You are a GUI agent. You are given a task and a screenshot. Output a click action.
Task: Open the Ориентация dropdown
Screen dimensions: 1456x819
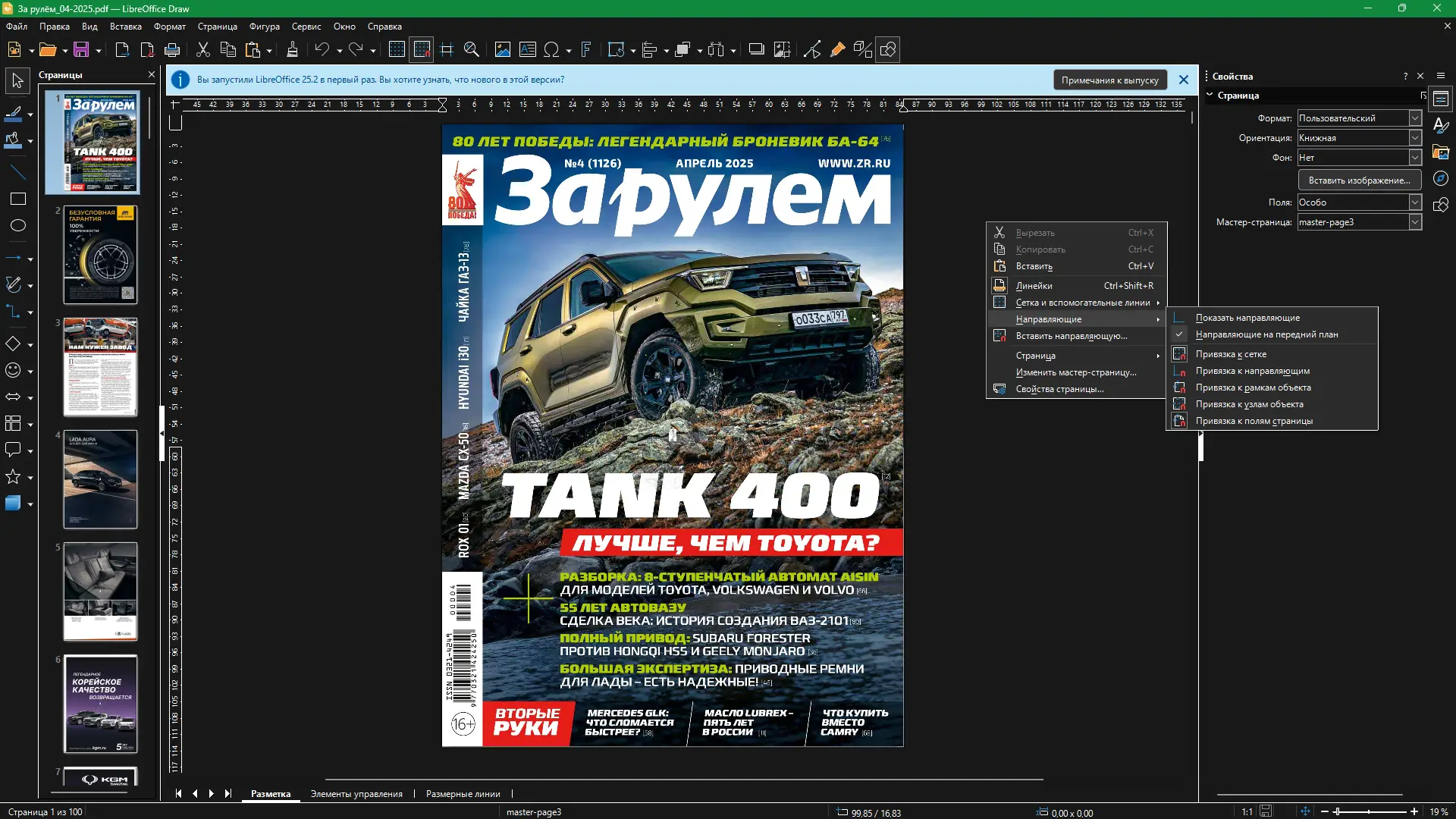pyautogui.click(x=1415, y=138)
